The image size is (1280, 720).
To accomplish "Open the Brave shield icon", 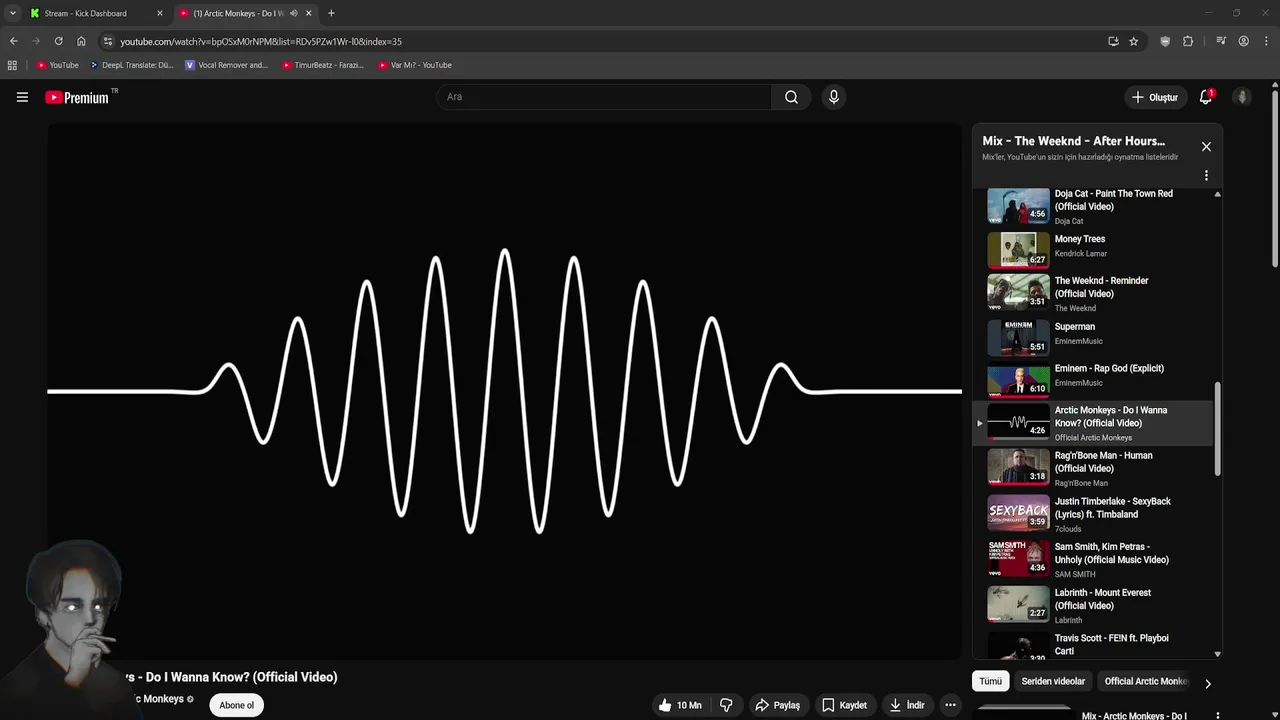I will (1165, 41).
